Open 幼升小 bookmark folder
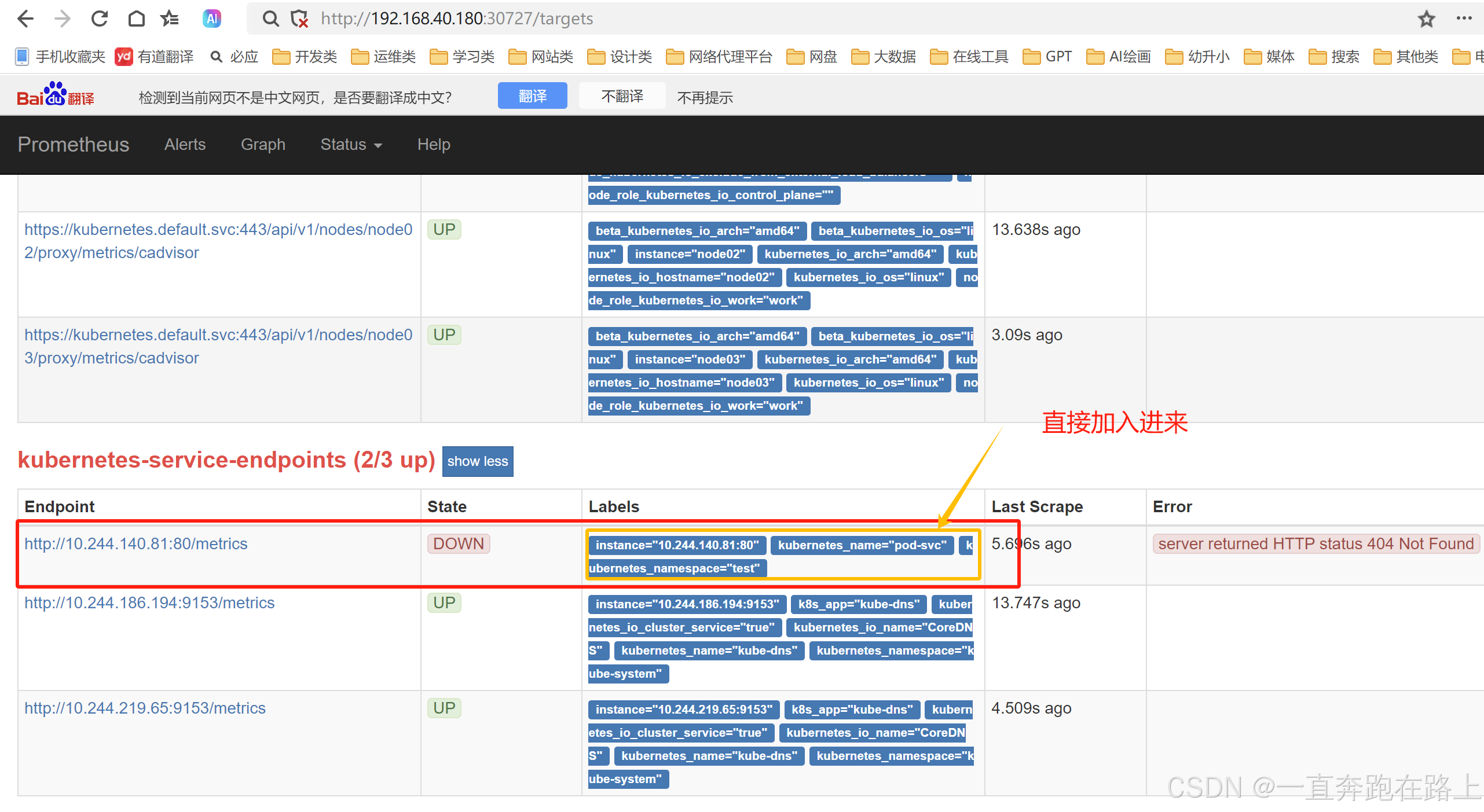Image resolution: width=1484 pixels, height=812 pixels. 1197,57
